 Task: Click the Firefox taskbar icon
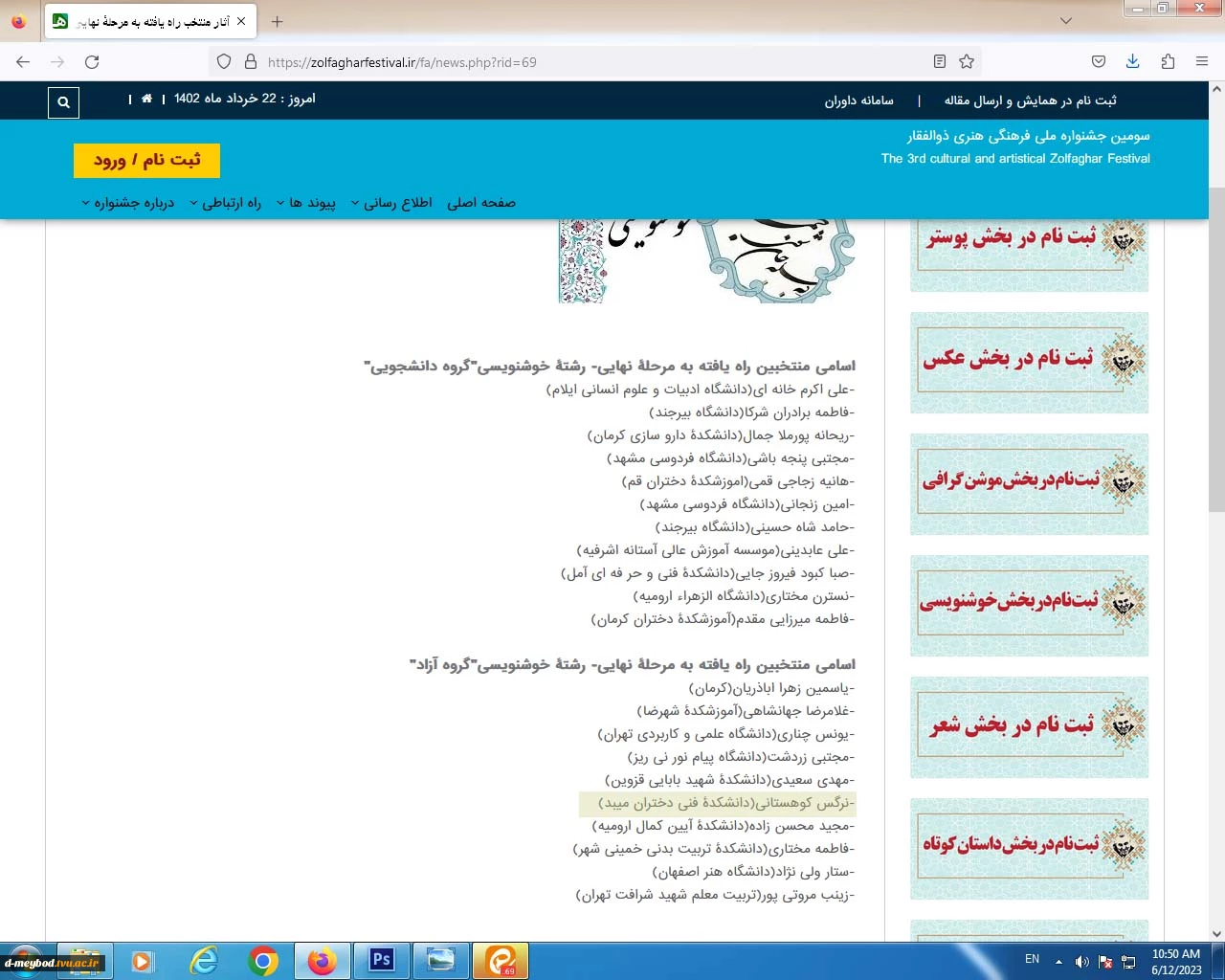[x=323, y=960]
